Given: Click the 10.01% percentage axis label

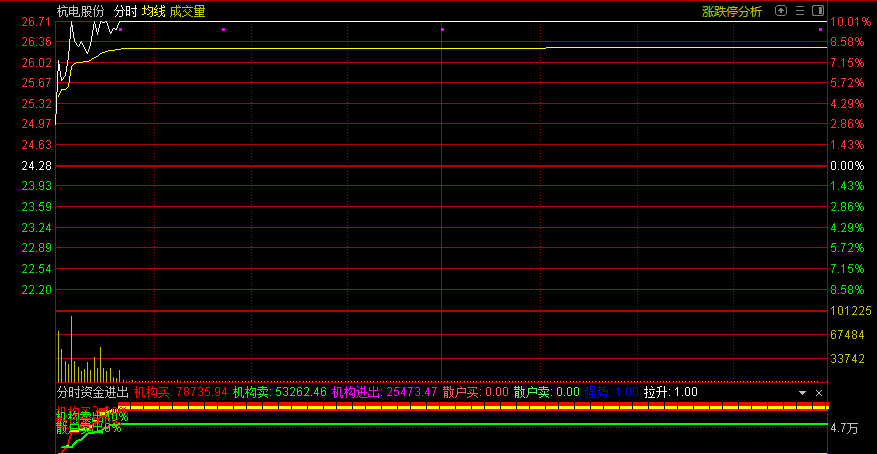Looking at the screenshot, I should click(851, 22).
